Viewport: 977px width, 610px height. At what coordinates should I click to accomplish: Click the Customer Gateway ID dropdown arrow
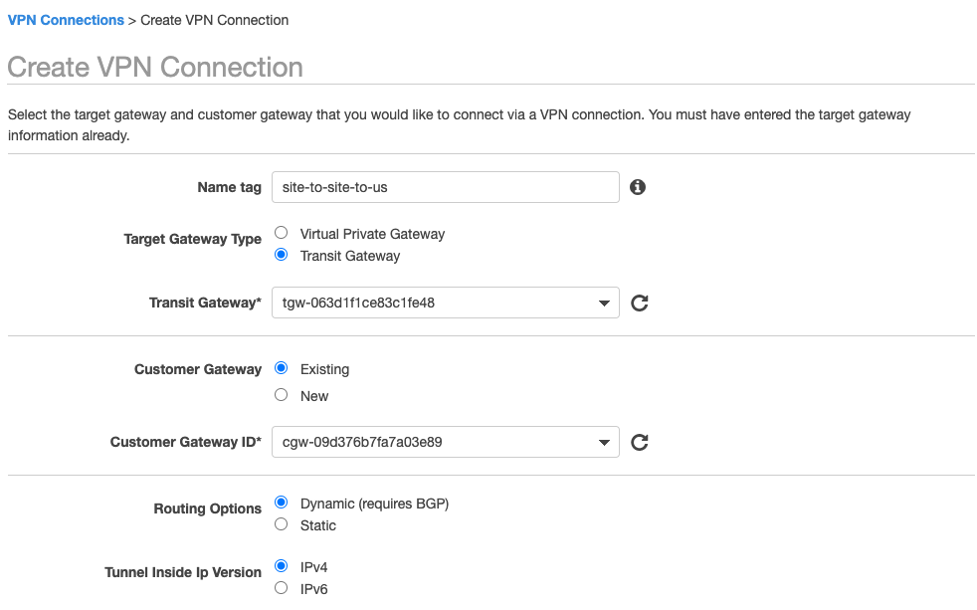click(x=604, y=442)
